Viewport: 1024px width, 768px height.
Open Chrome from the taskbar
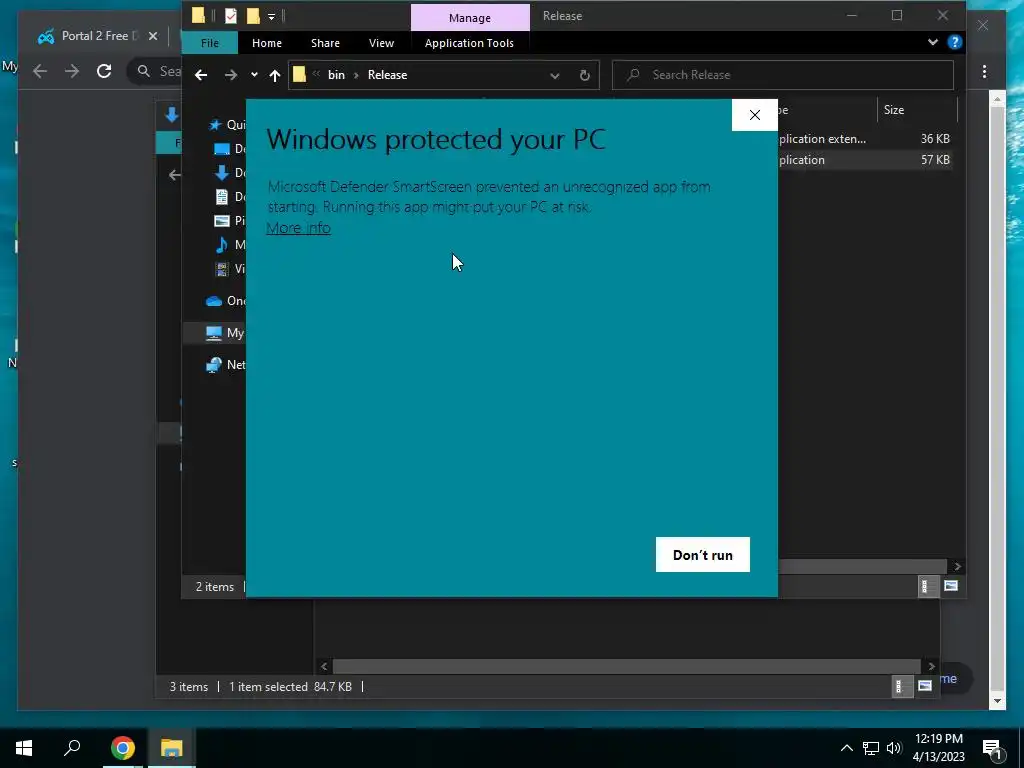122,748
